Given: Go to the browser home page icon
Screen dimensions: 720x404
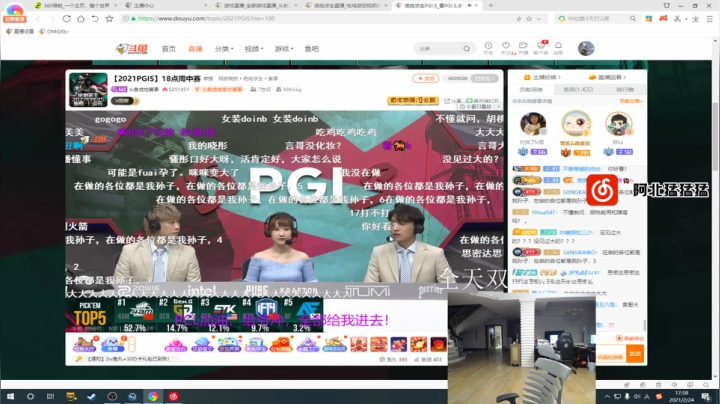Looking at the screenshot, I should point(81,19).
